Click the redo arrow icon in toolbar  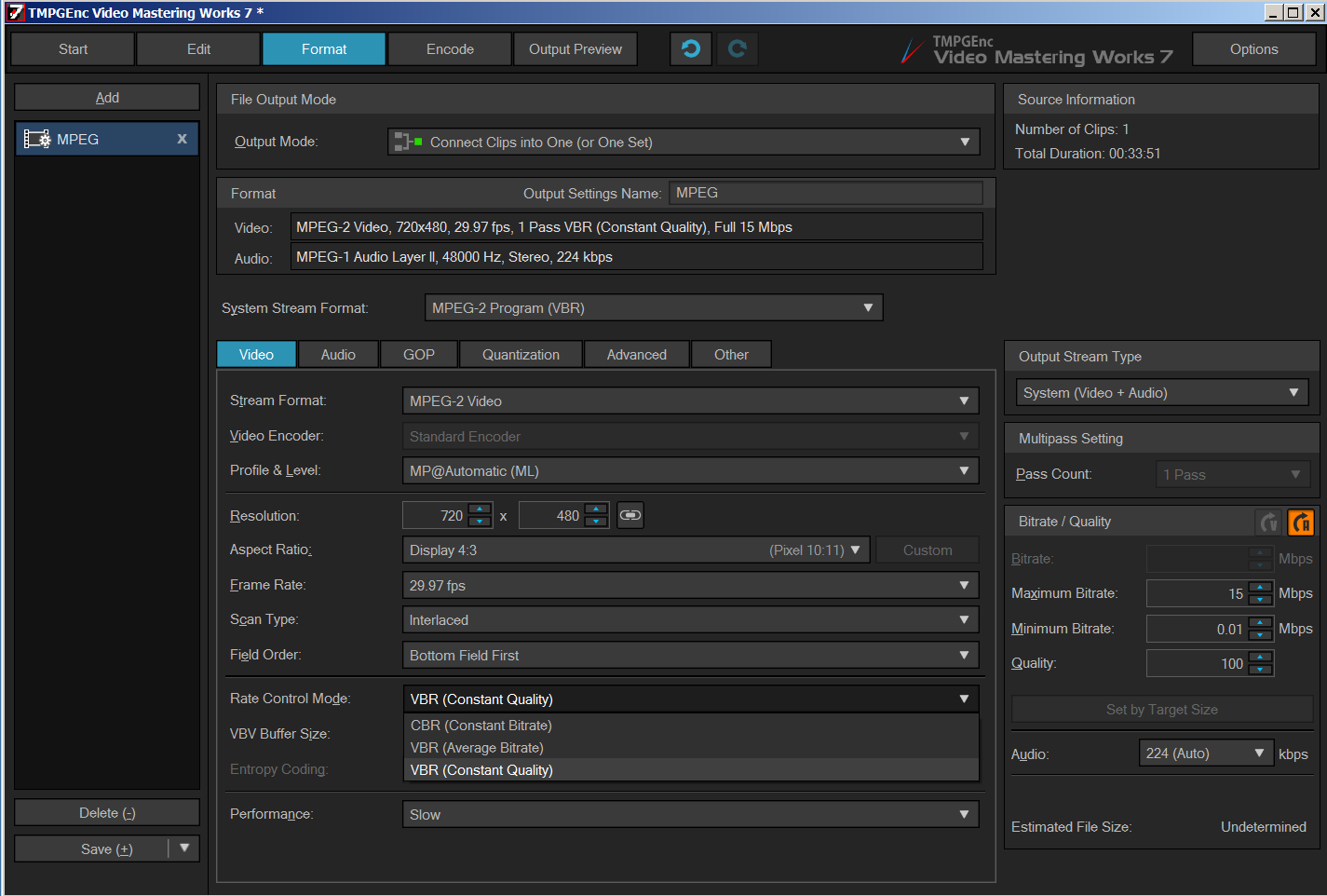pyautogui.click(x=737, y=48)
